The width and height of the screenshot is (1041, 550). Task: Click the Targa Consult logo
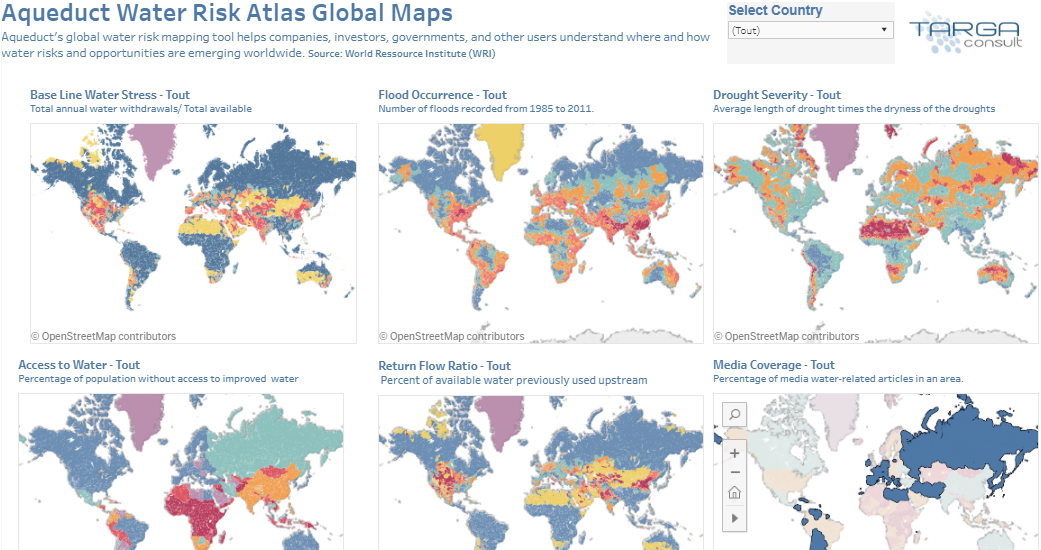point(965,34)
